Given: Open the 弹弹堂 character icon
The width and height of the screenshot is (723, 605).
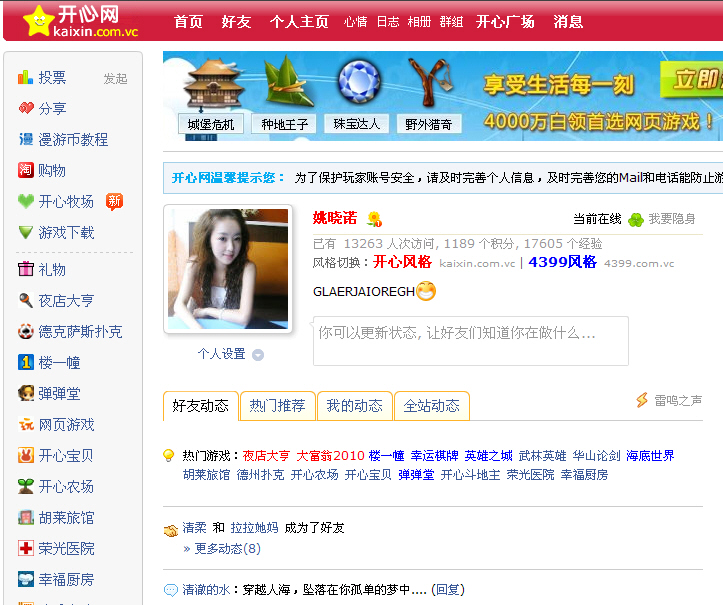Looking at the screenshot, I should (x=26, y=393).
